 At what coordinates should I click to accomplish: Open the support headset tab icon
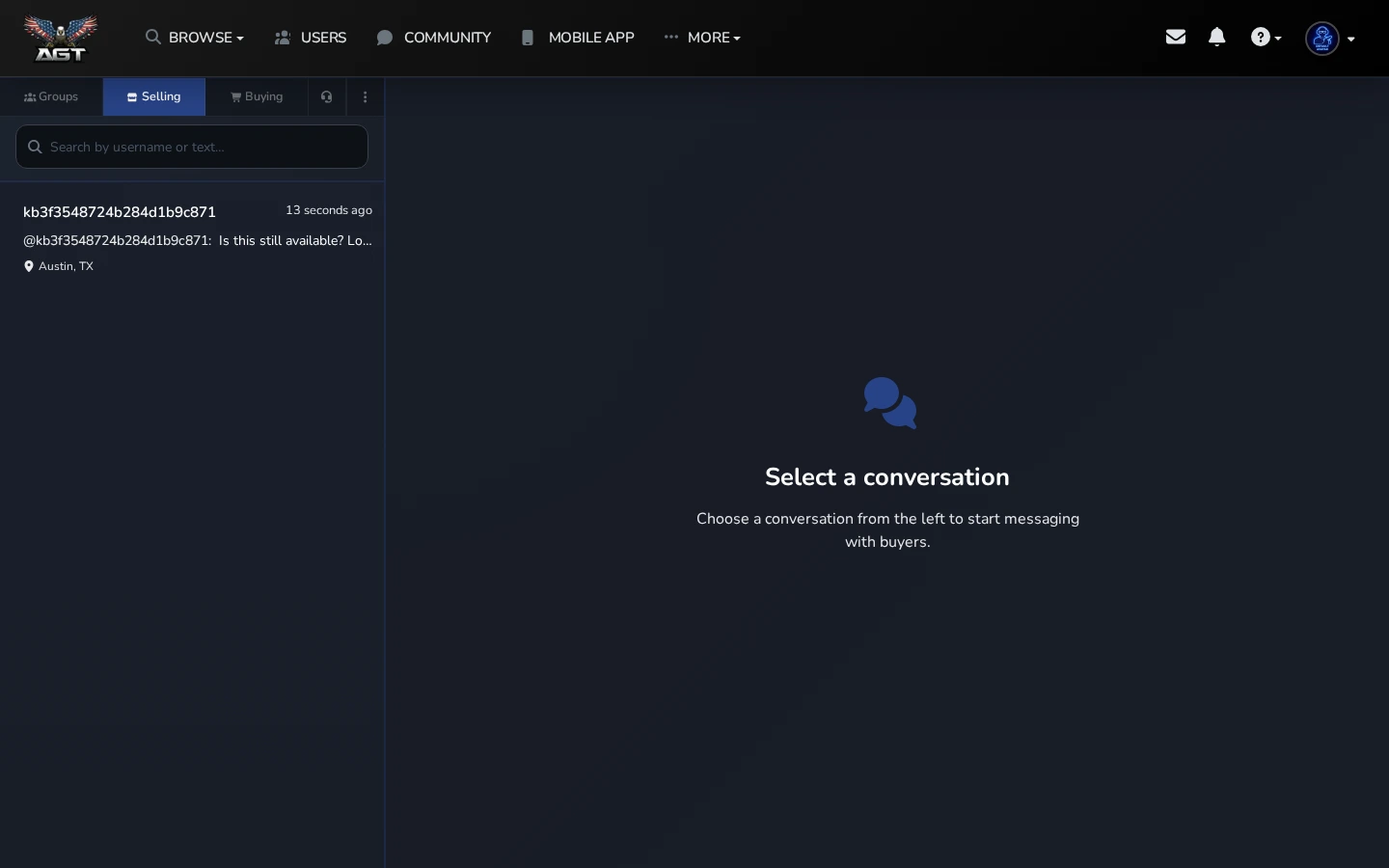327,96
